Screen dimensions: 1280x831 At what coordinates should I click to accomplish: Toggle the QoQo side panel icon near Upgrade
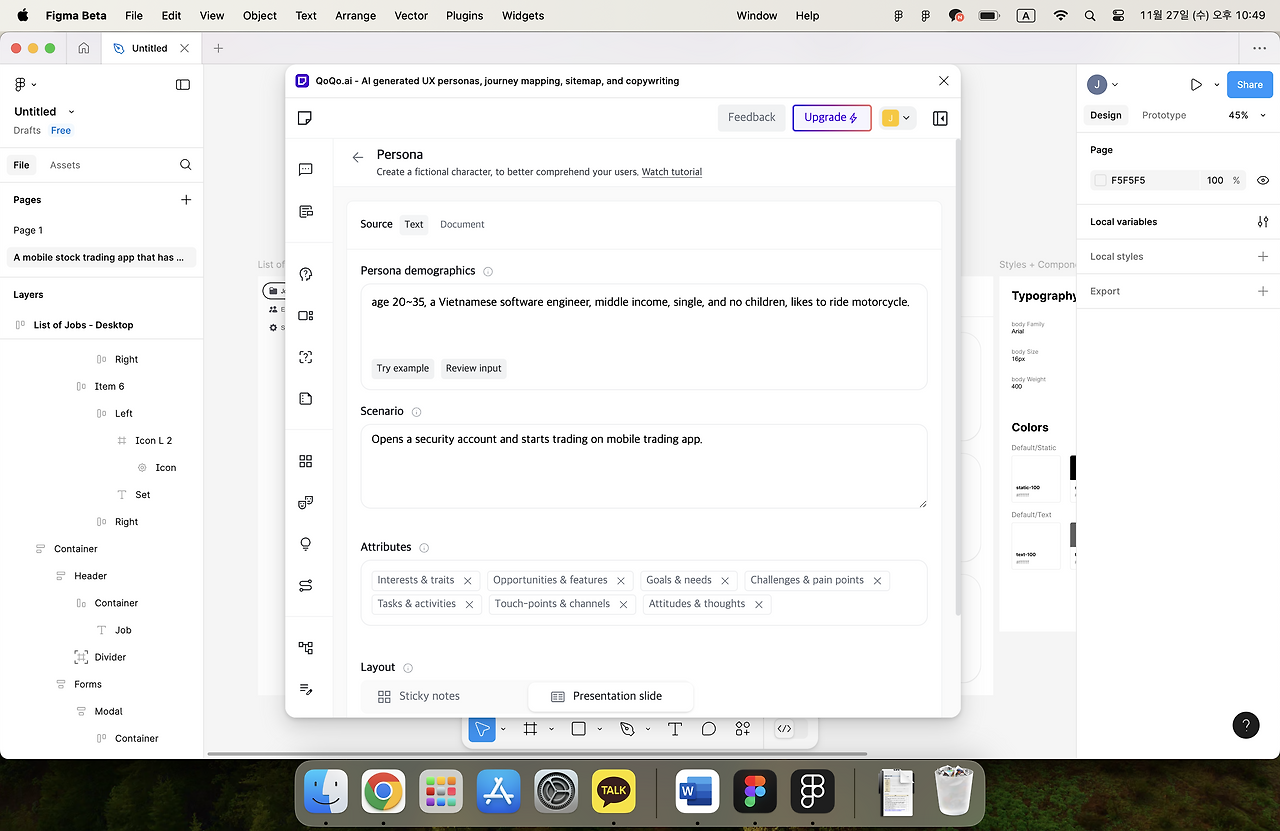pos(940,118)
